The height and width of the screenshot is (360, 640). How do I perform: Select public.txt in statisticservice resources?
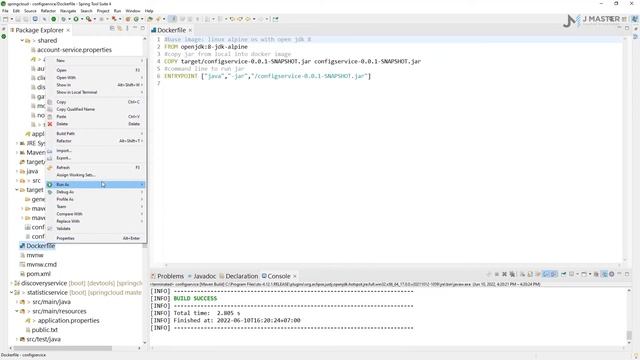pyautogui.click(x=41, y=330)
